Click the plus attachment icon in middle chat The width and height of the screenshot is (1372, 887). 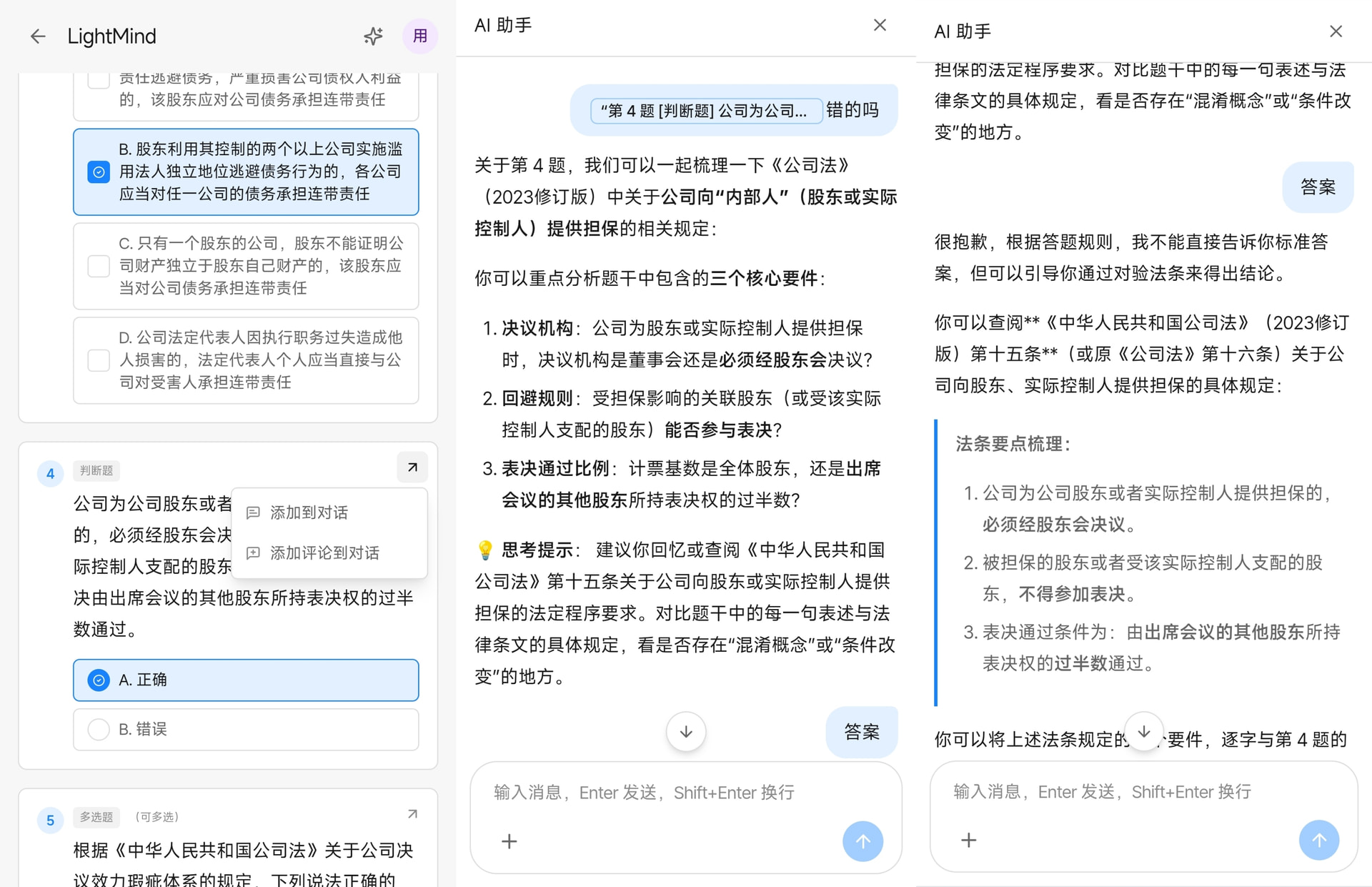509,841
